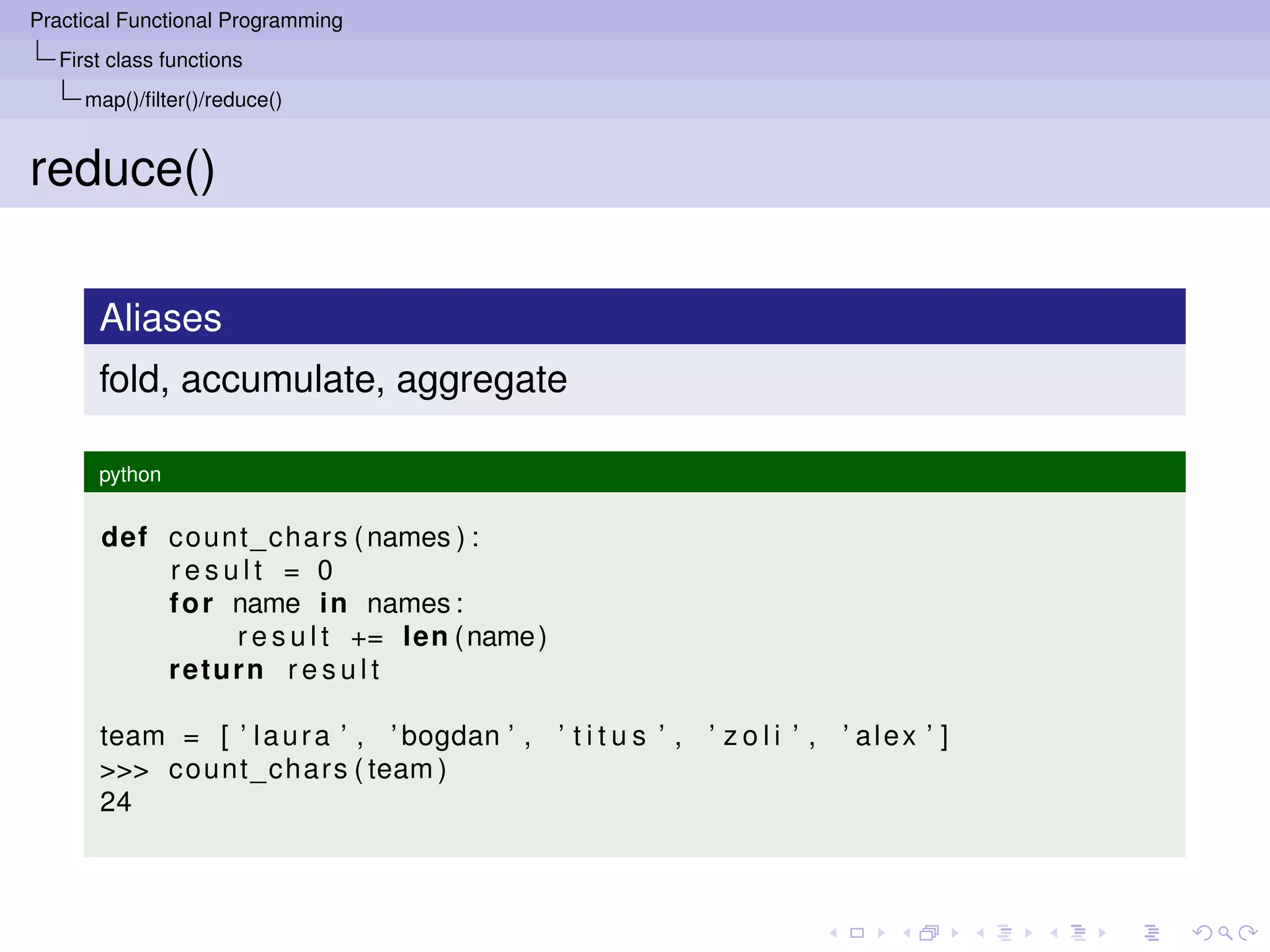The height and width of the screenshot is (952, 1270).
Task: Go to next frame arrow
Action: (955, 933)
